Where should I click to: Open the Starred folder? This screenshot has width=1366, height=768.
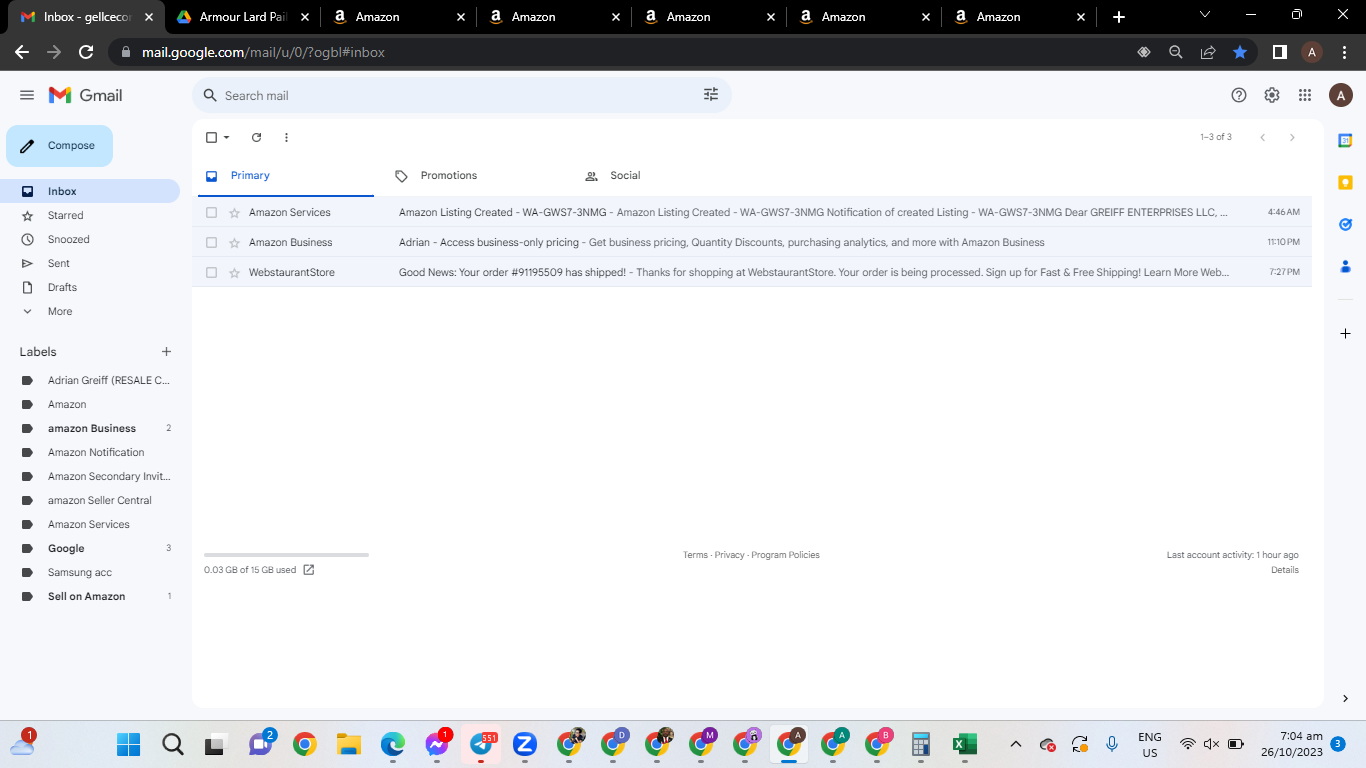90,215
